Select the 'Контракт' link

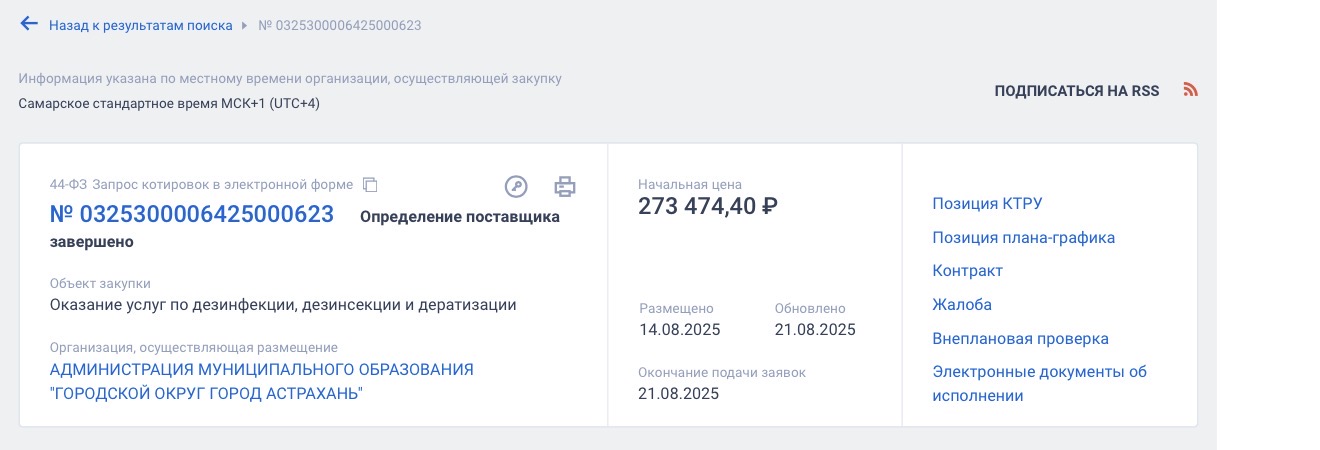[967, 271]
